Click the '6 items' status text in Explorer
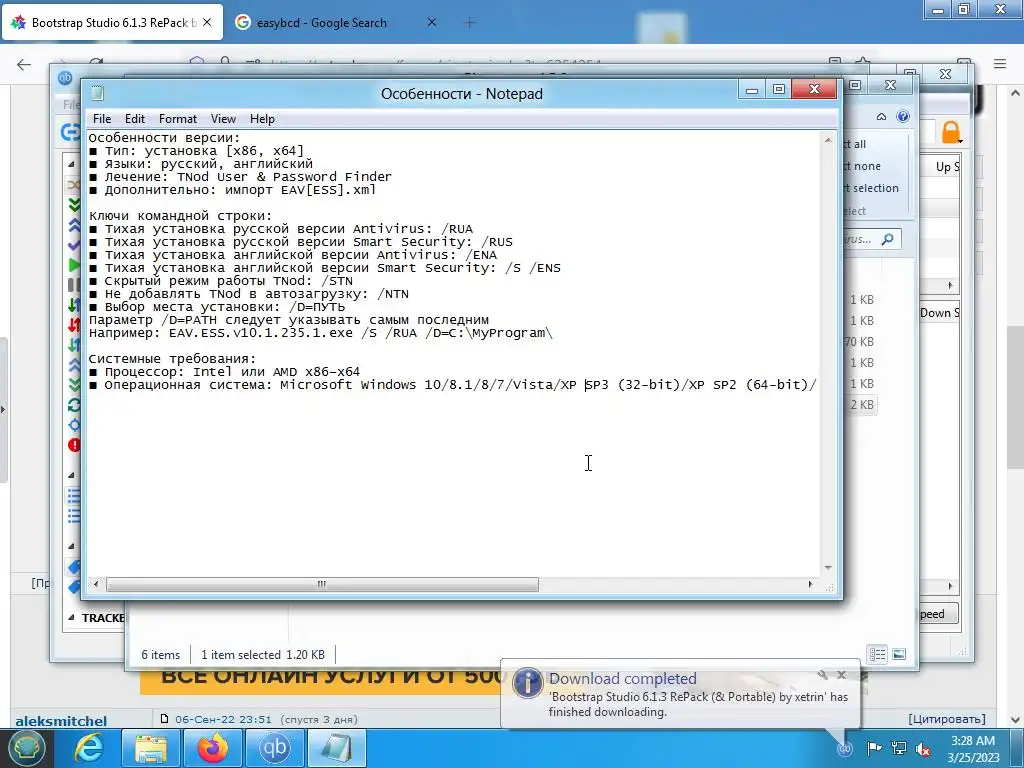 coord(161,654)
